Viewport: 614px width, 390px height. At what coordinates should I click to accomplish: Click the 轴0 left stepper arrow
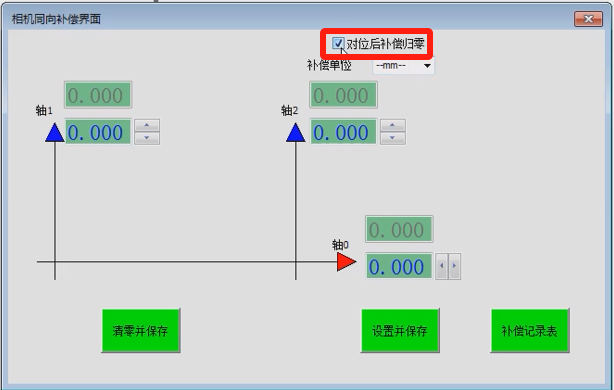pyautogui.click(x=442, y=266)
